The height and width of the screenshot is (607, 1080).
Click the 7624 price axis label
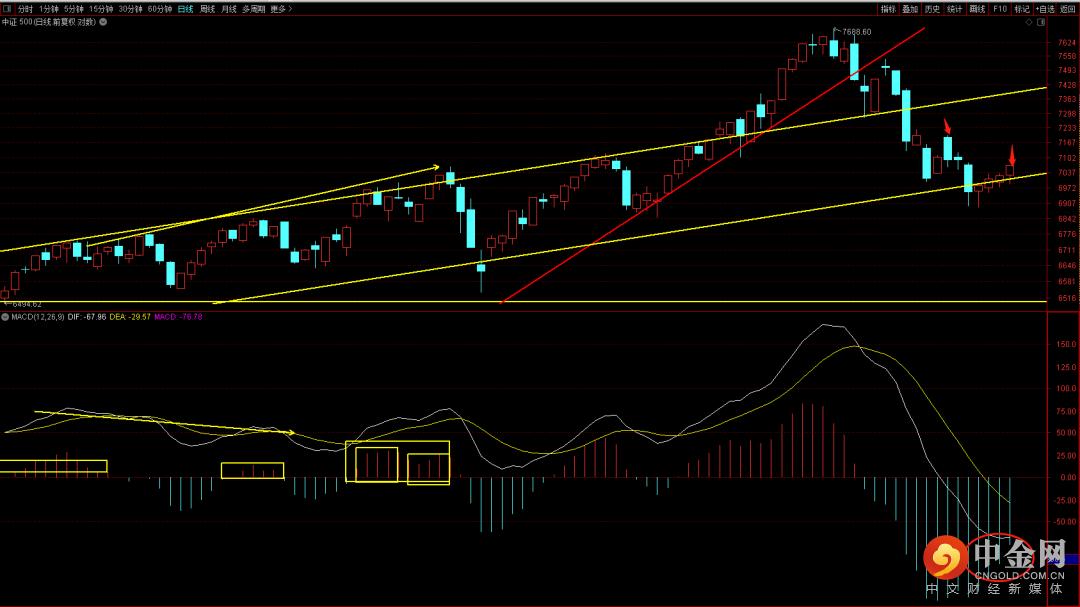[x=1066, y=42]
